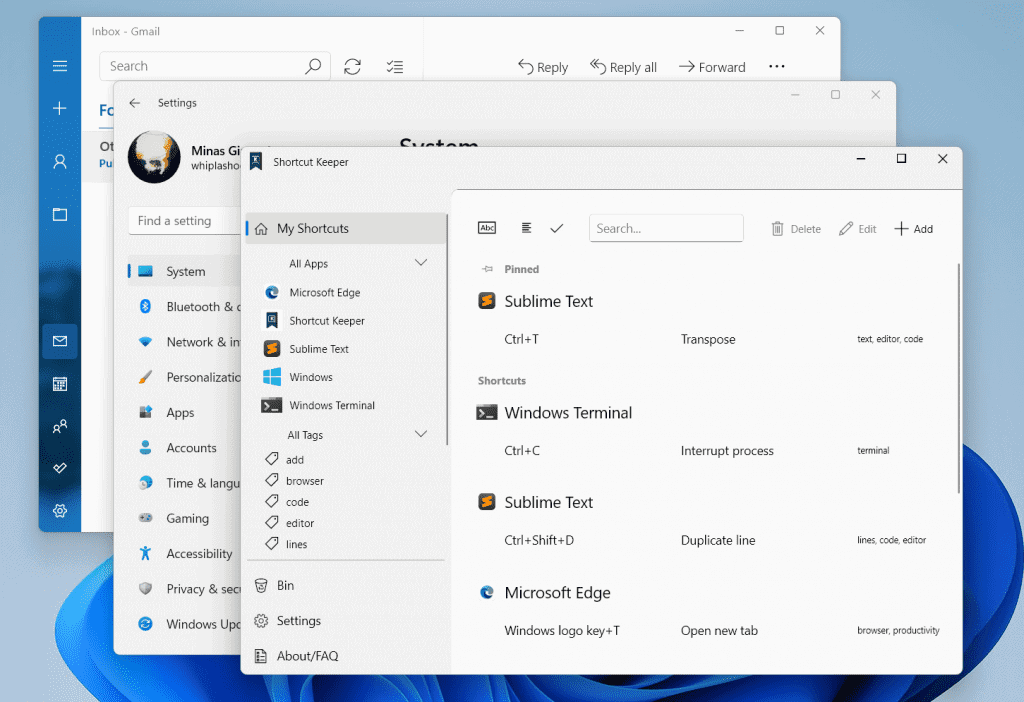This screenshot has height=702, width=1024.
Task: Click the pencil icon beside Edit
Action: tap(846, 229)
